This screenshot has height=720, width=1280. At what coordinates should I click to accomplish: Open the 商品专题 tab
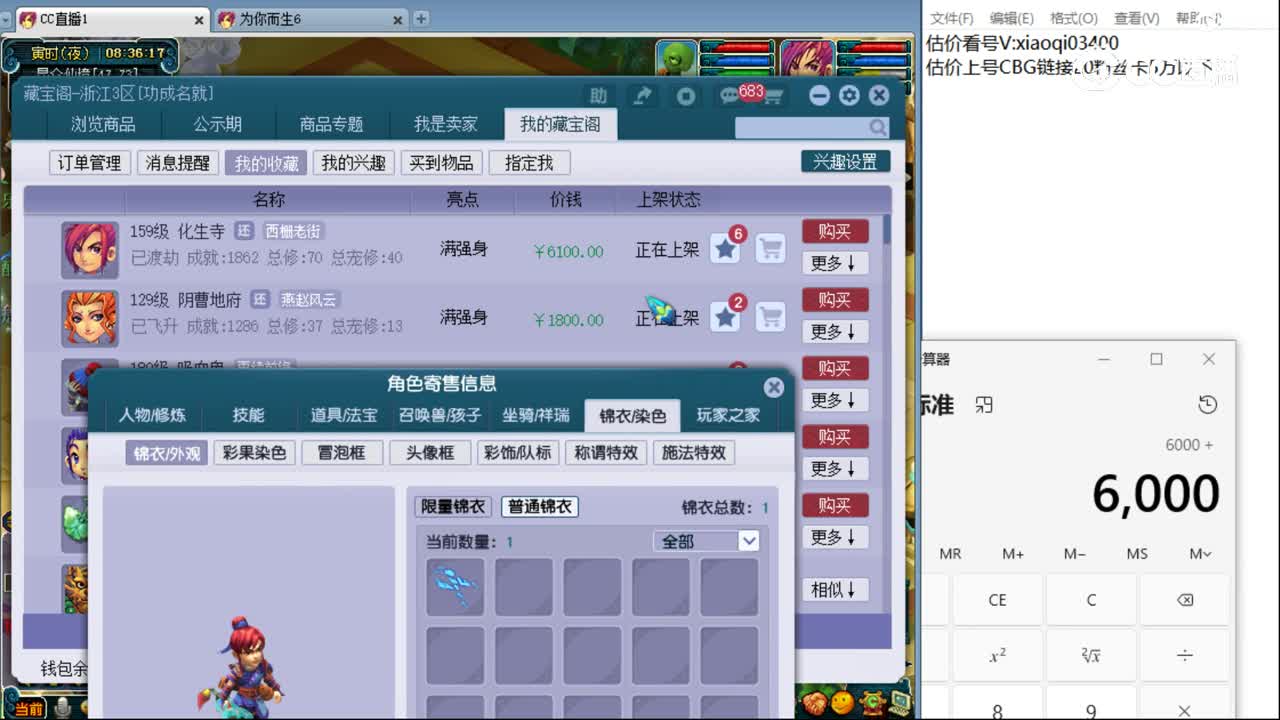point(331,124)
